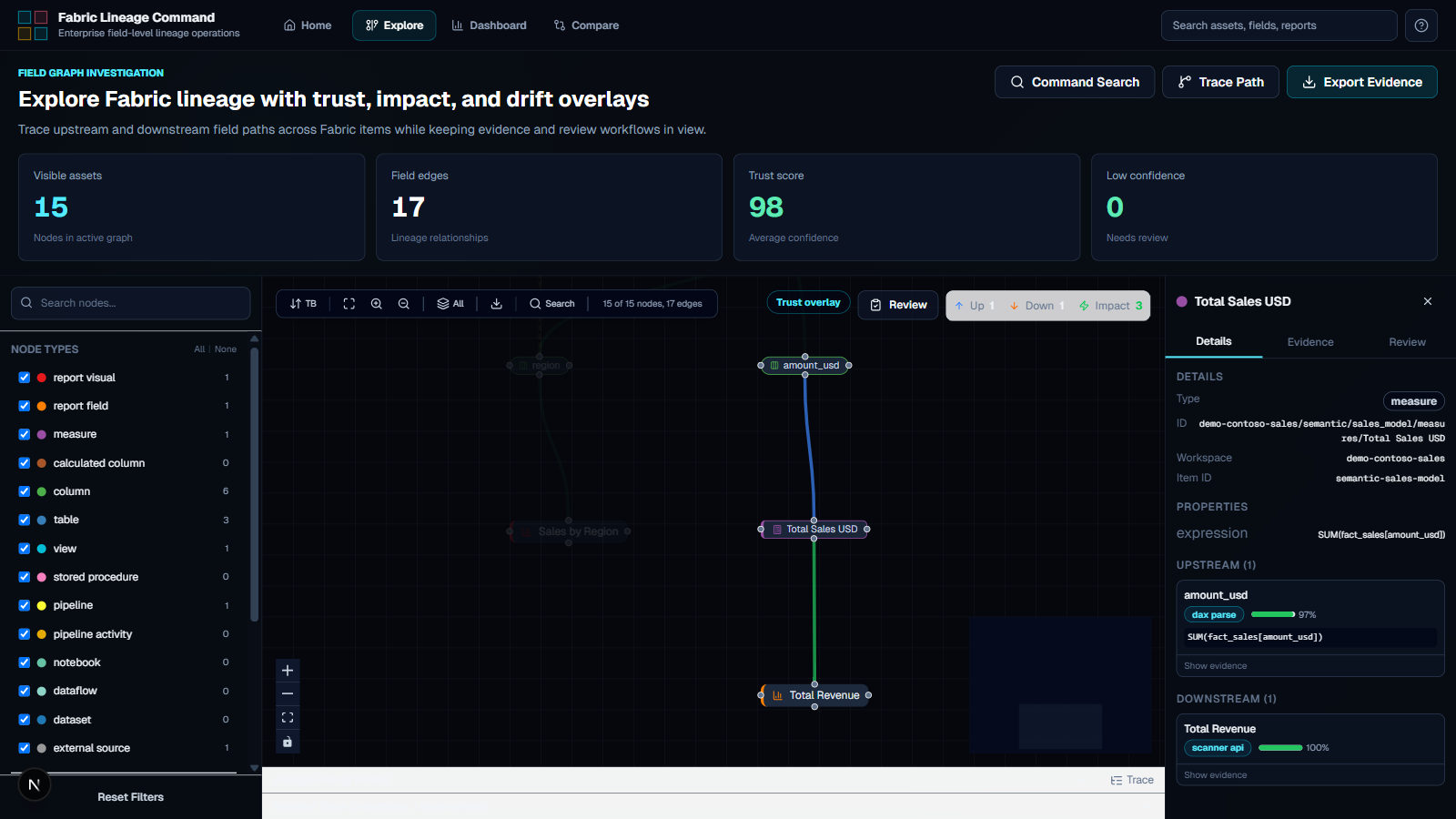Uncheck view node type

[25, 549]
